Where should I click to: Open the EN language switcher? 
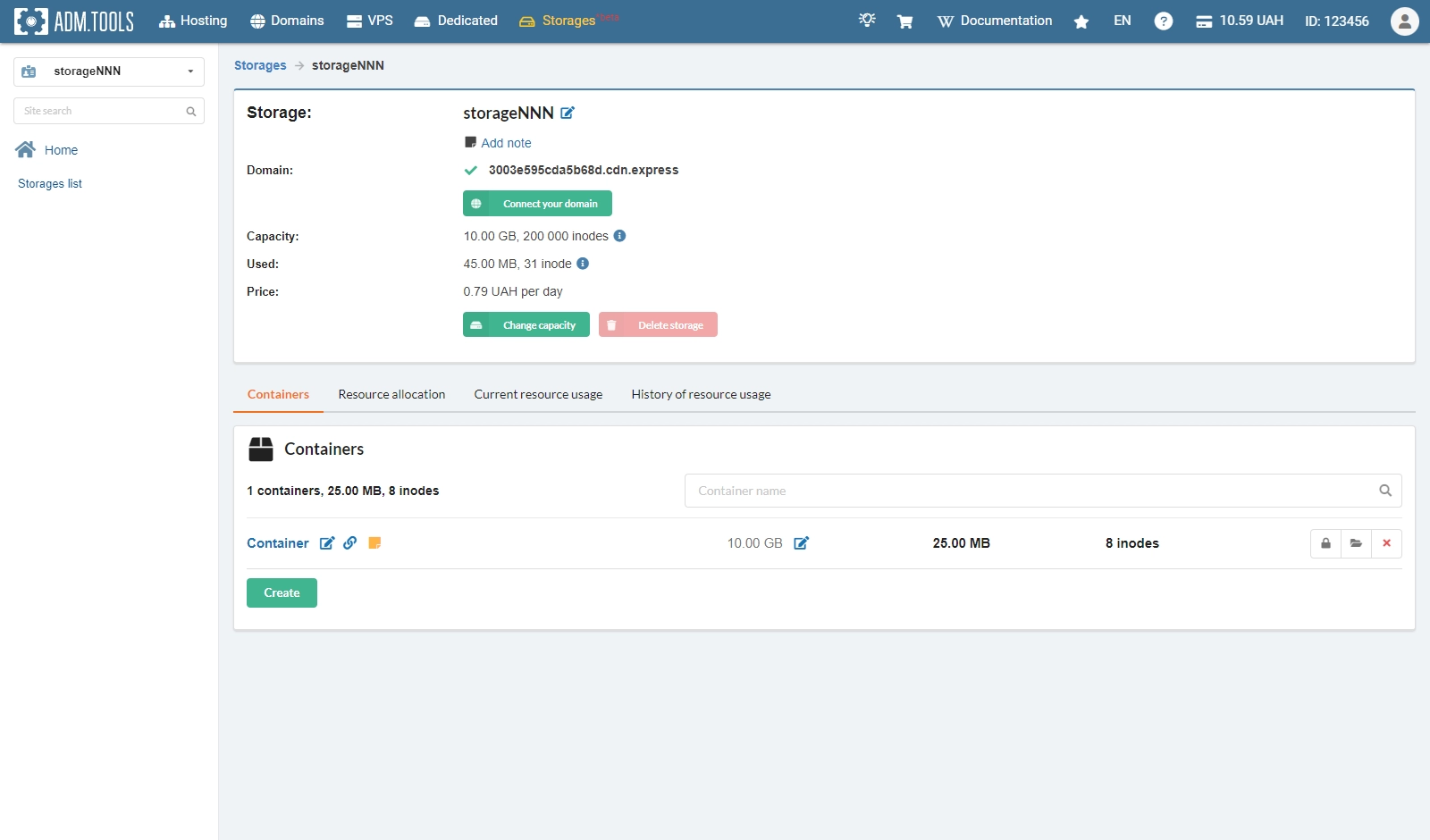pos(1123,21)
